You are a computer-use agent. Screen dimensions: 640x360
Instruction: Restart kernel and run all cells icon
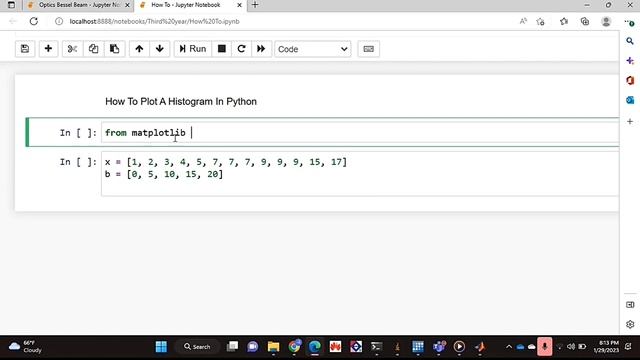[261, 49]
